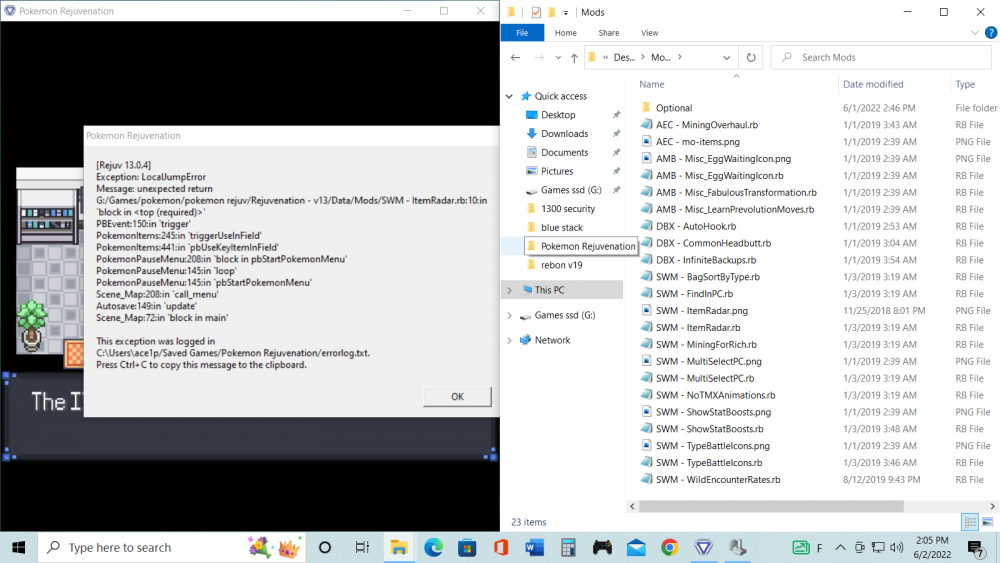The width and height of the screenshot is (1000, 563).
Task: Click the Search Mods input field
Action: click(880, 58)
